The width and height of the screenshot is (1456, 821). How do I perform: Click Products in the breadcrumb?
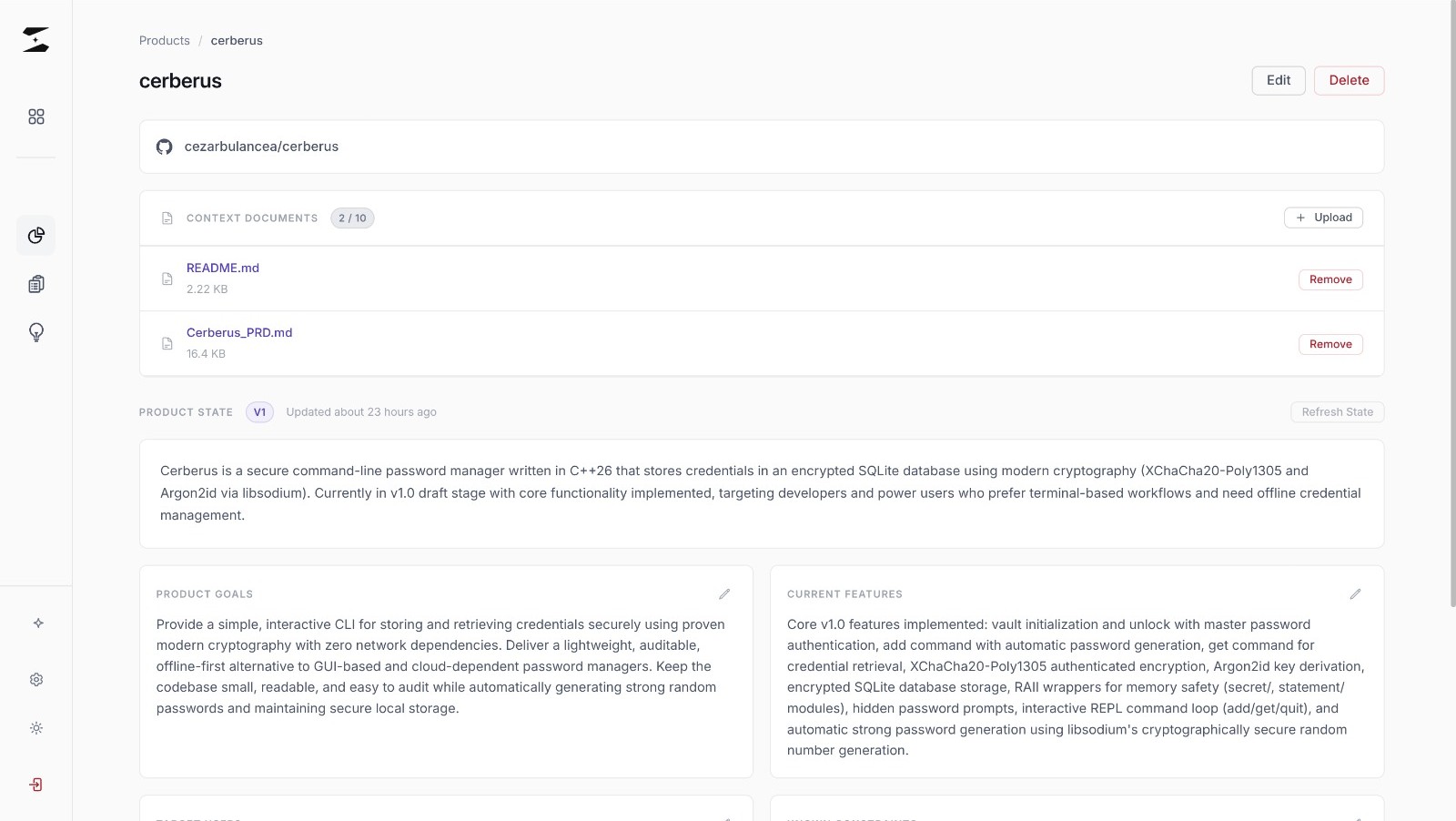[164, 40]
